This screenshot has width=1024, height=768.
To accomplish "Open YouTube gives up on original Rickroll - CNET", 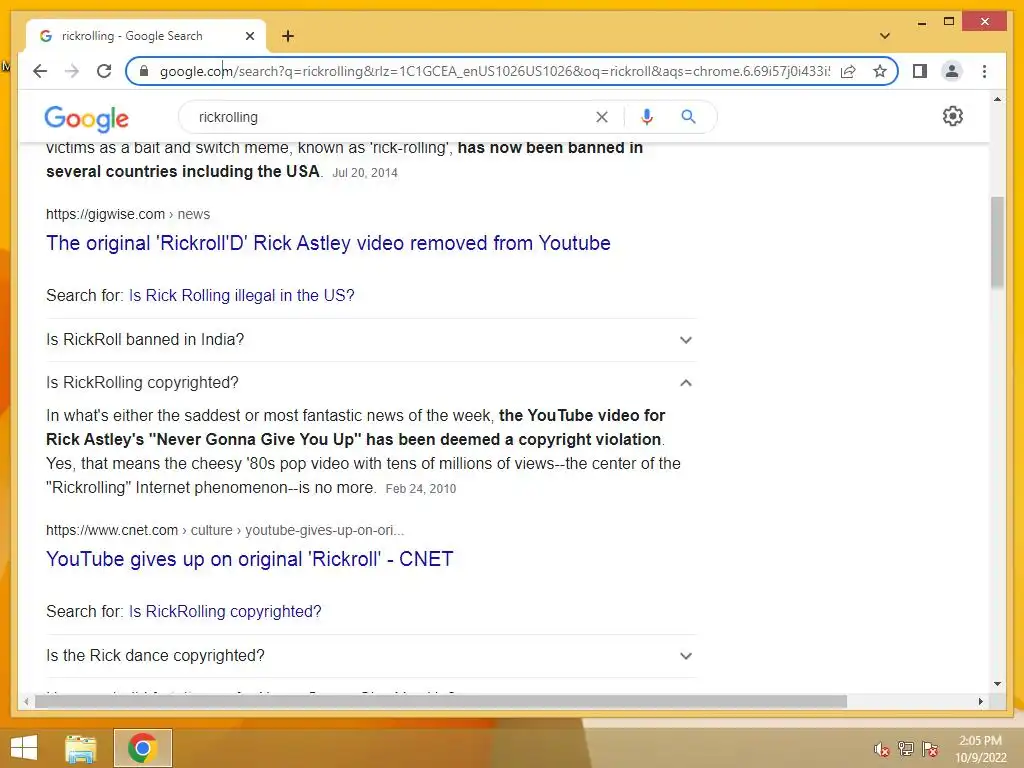I will click(249, 559).
